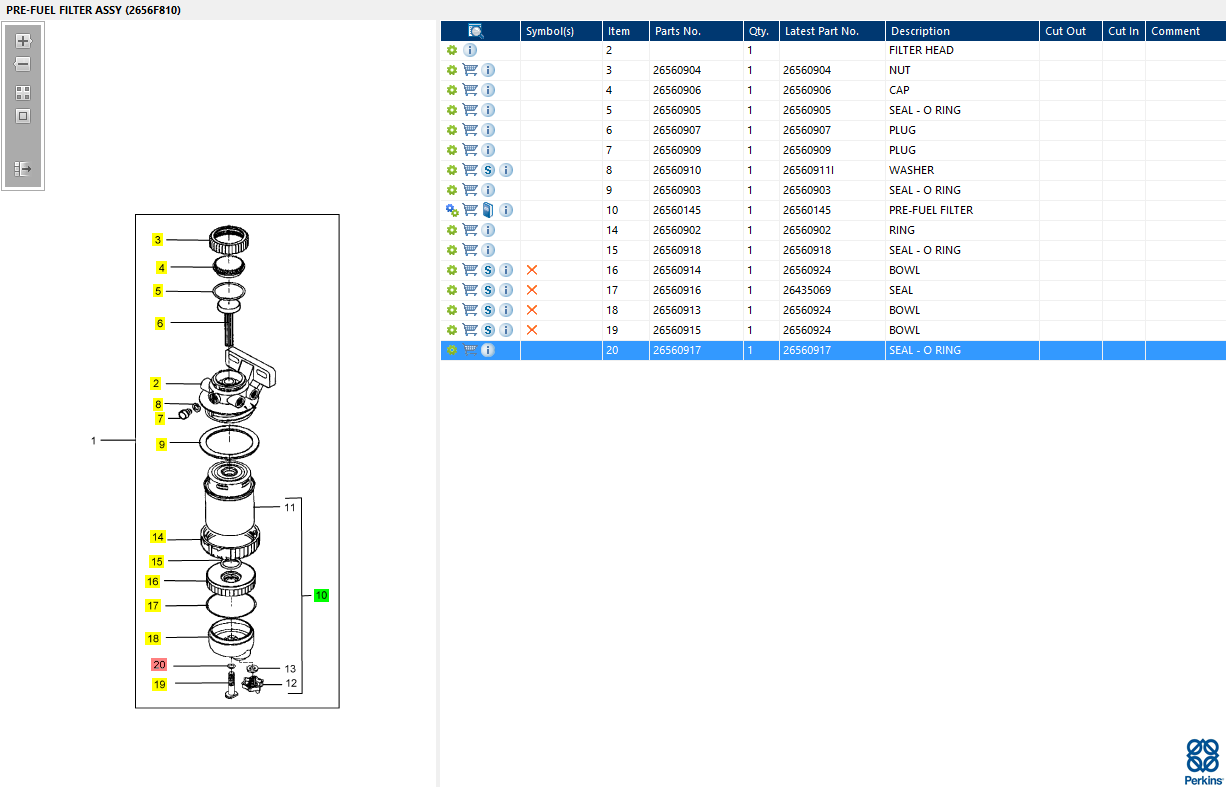Click orange X symbol on item 17 SEAL row
Screen dimensions: 1226x787
coord(532,290)
